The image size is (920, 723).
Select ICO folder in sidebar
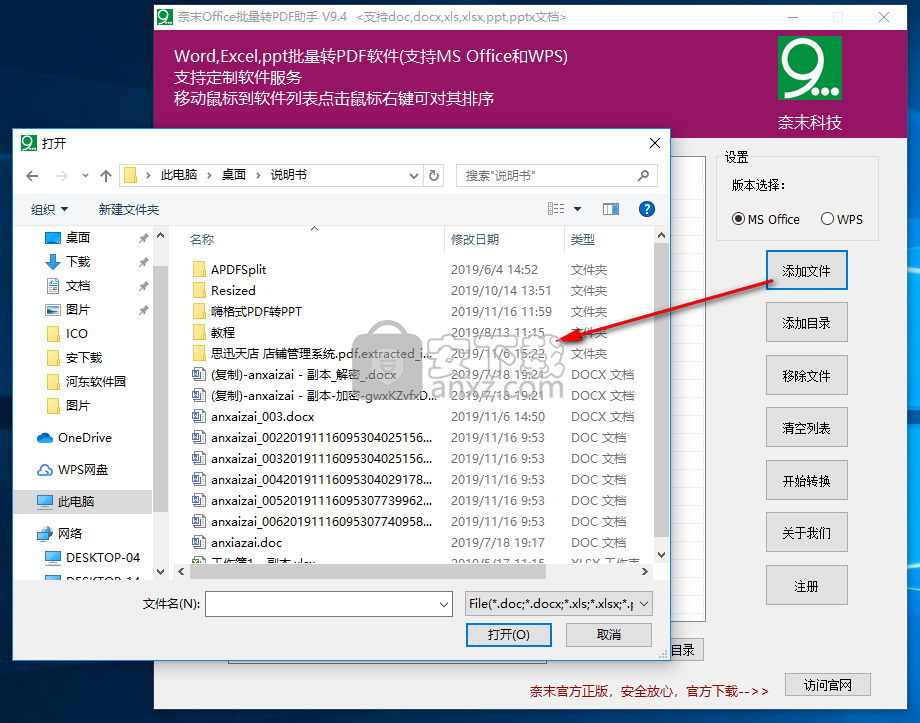tap(76, 334)
